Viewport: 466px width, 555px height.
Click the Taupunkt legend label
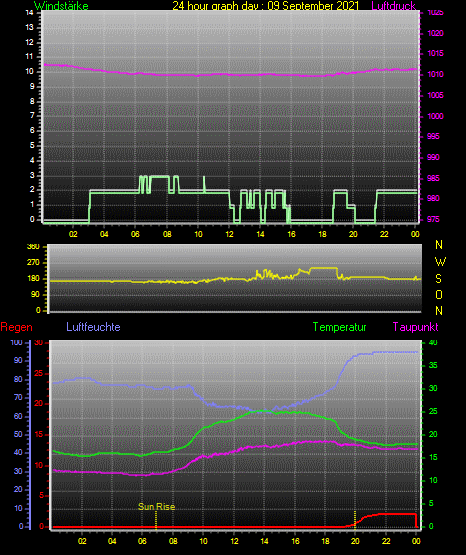[x=415, y=327]
